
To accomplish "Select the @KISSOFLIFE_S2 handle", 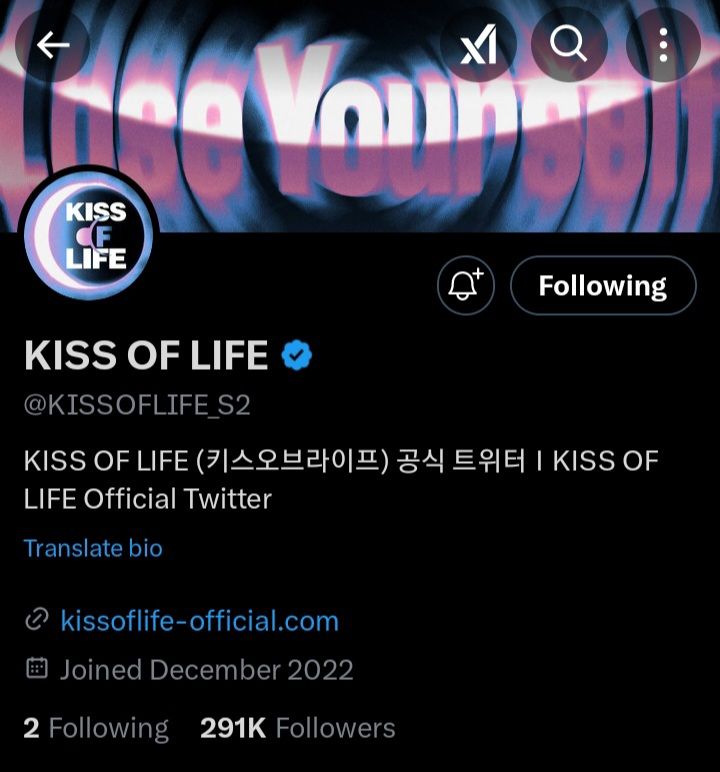I will 137,405.
